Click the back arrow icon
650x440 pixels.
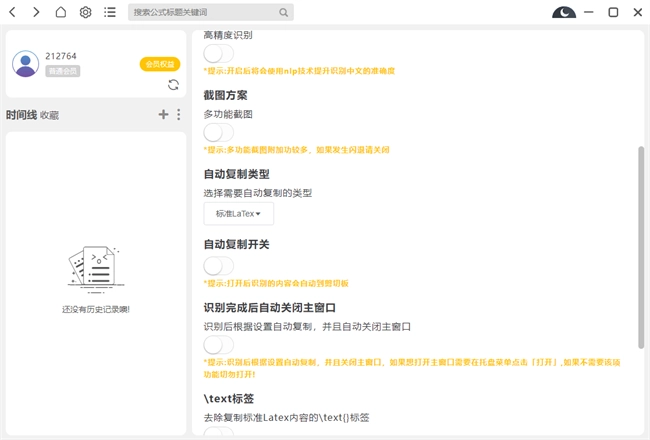pos(12,13)
